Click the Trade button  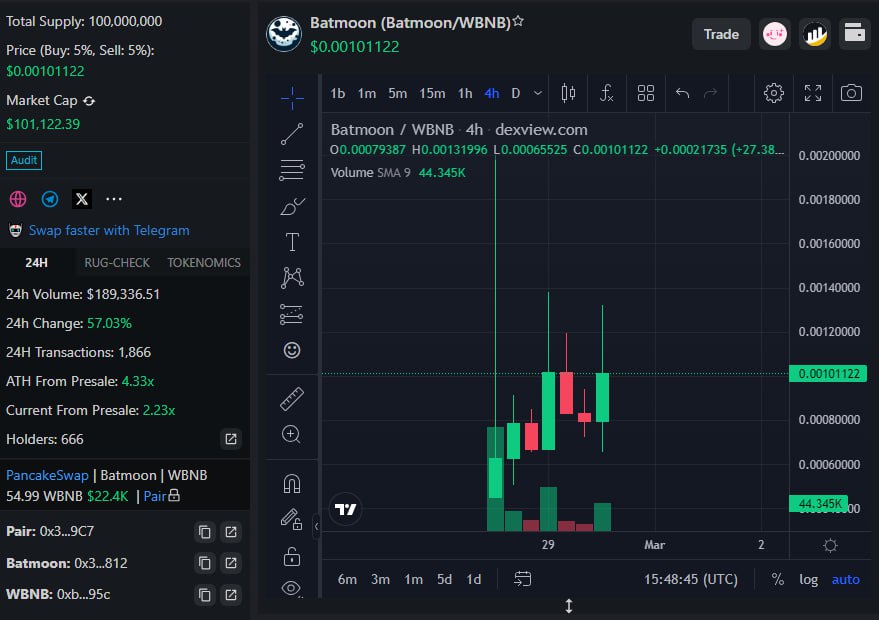721,34
